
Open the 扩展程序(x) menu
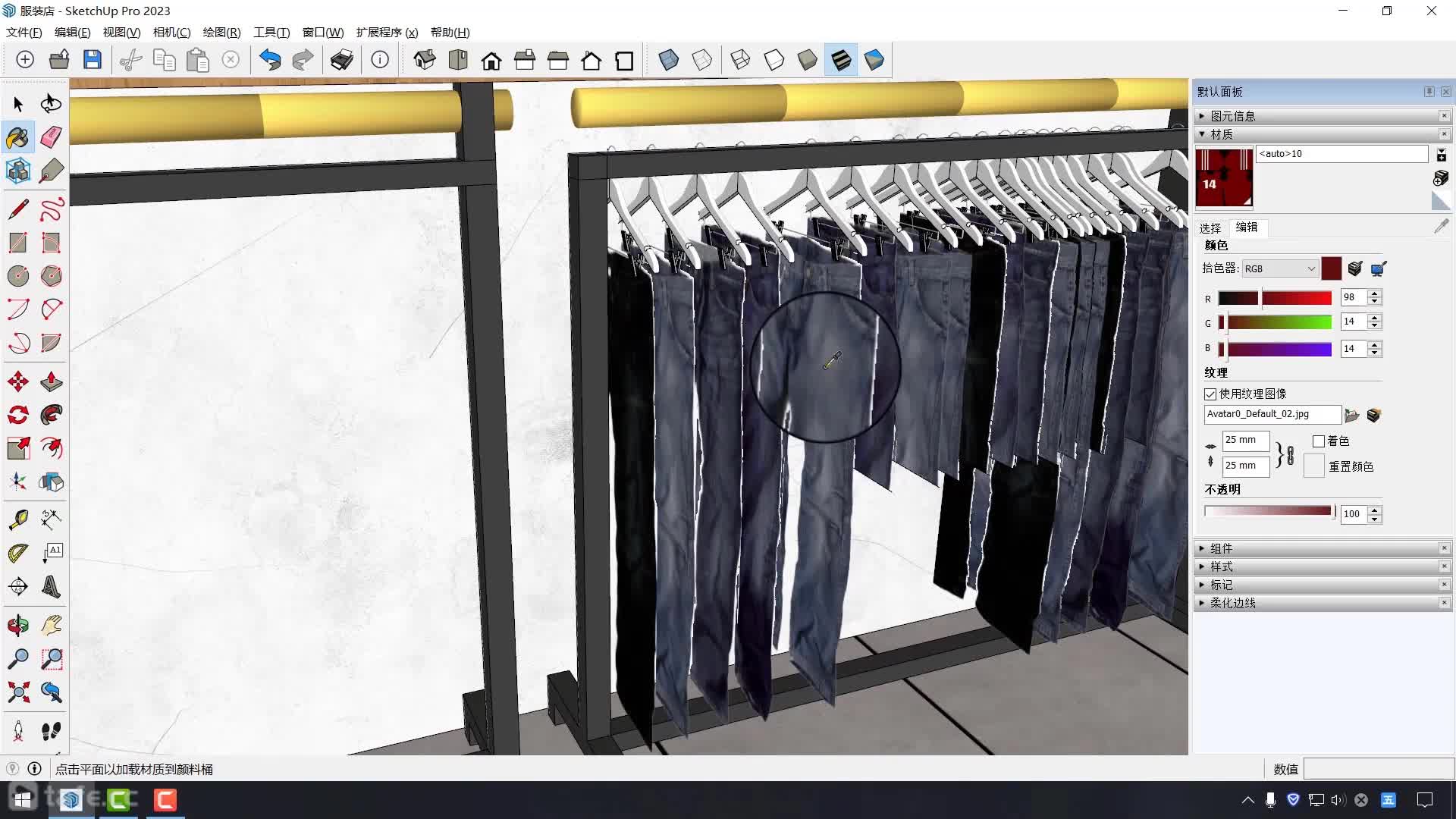pyautogui.click(x=387, y=33)
